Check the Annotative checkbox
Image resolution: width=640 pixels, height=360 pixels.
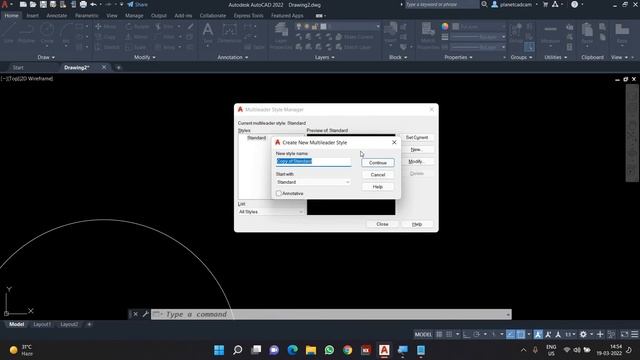click(x=279, y=193)
